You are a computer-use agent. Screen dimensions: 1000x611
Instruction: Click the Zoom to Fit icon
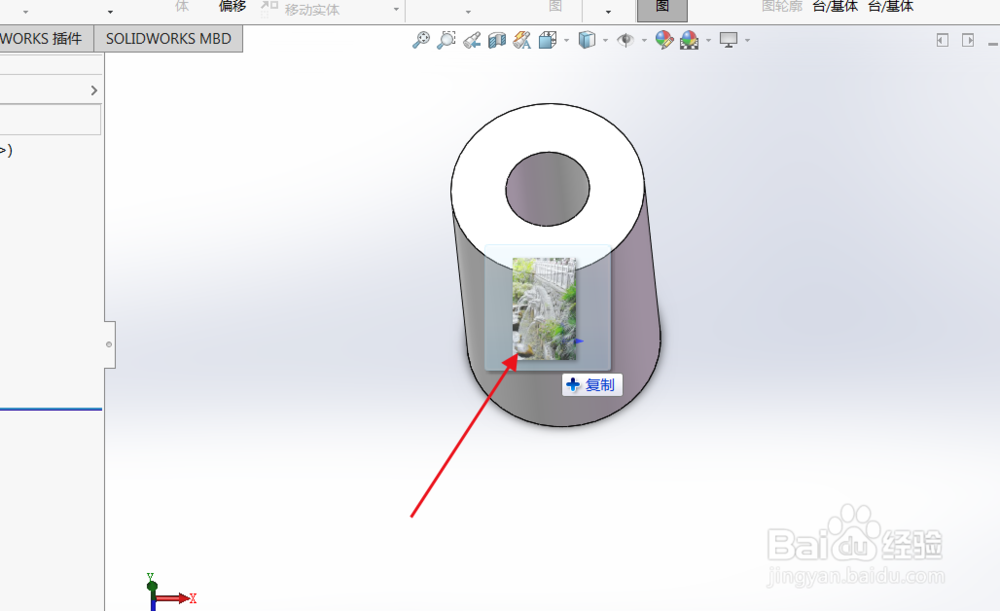(421, 40)
